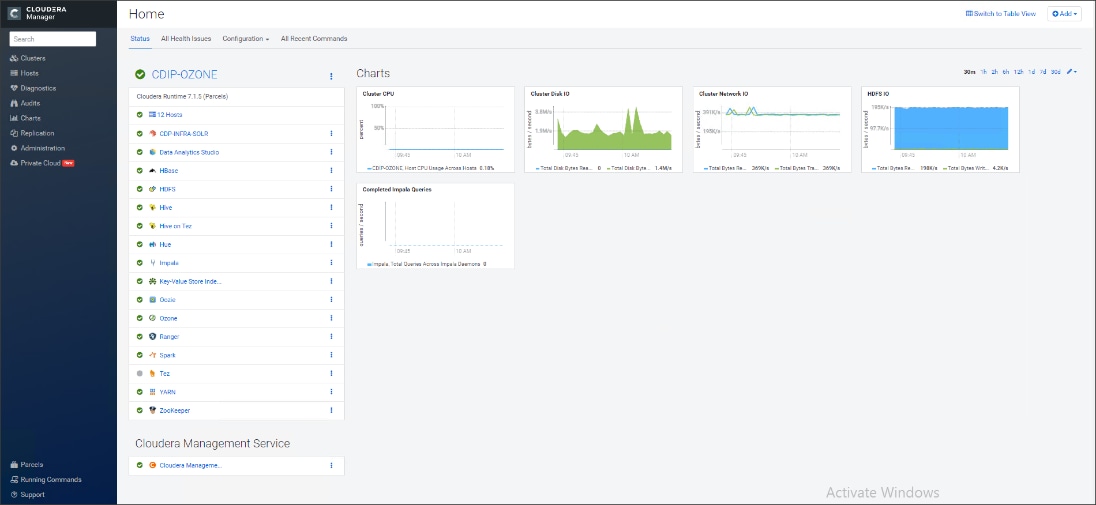Click the green health status icon for HDFS
The width and height of the screenshot is (1096, 505).
[140, 189]
